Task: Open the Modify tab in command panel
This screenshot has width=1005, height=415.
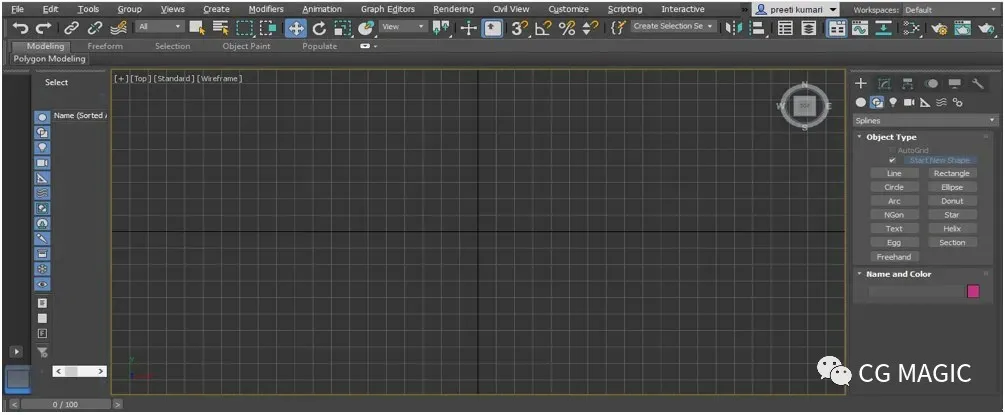Action: tap(884, 83)
